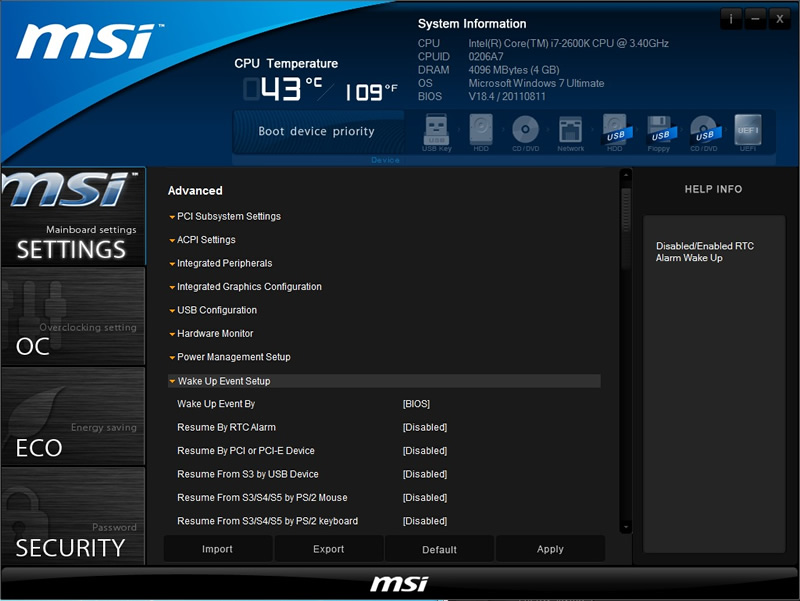The width and height of the screenshot is (800, 601).
Task: Select the UEFI boot device icon
Action: [x=747, y=132]
